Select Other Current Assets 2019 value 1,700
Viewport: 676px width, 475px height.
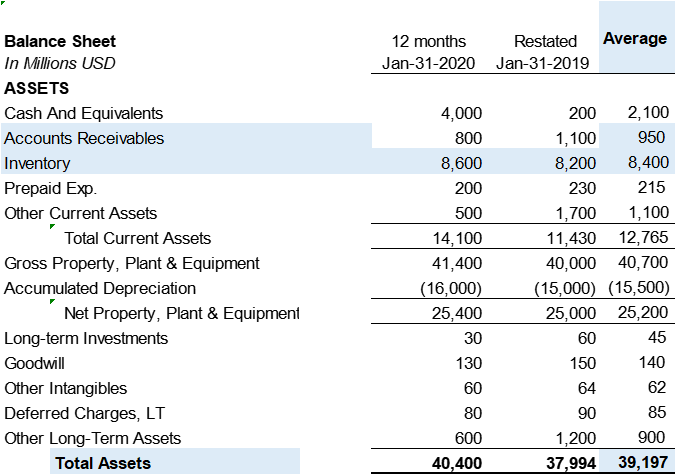click(x=575, y=213)
